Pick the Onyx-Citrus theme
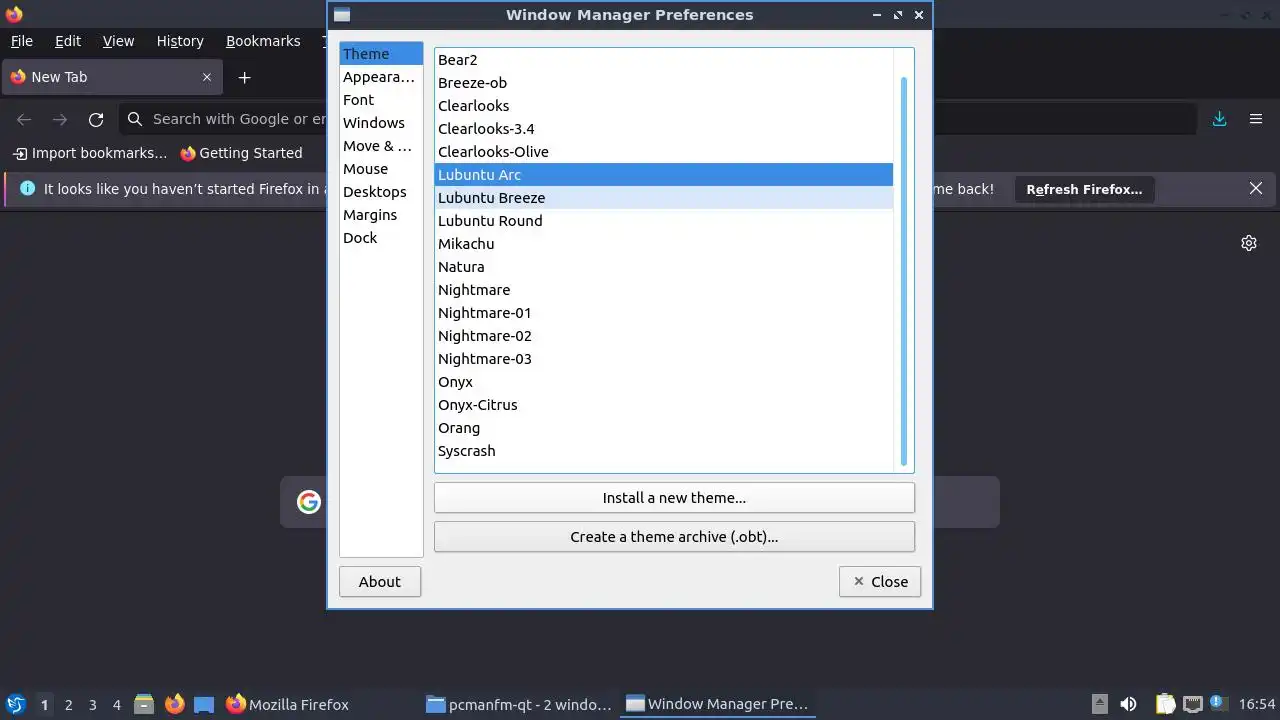This screenshot has width=1280, height=720. tap(664, 405)
